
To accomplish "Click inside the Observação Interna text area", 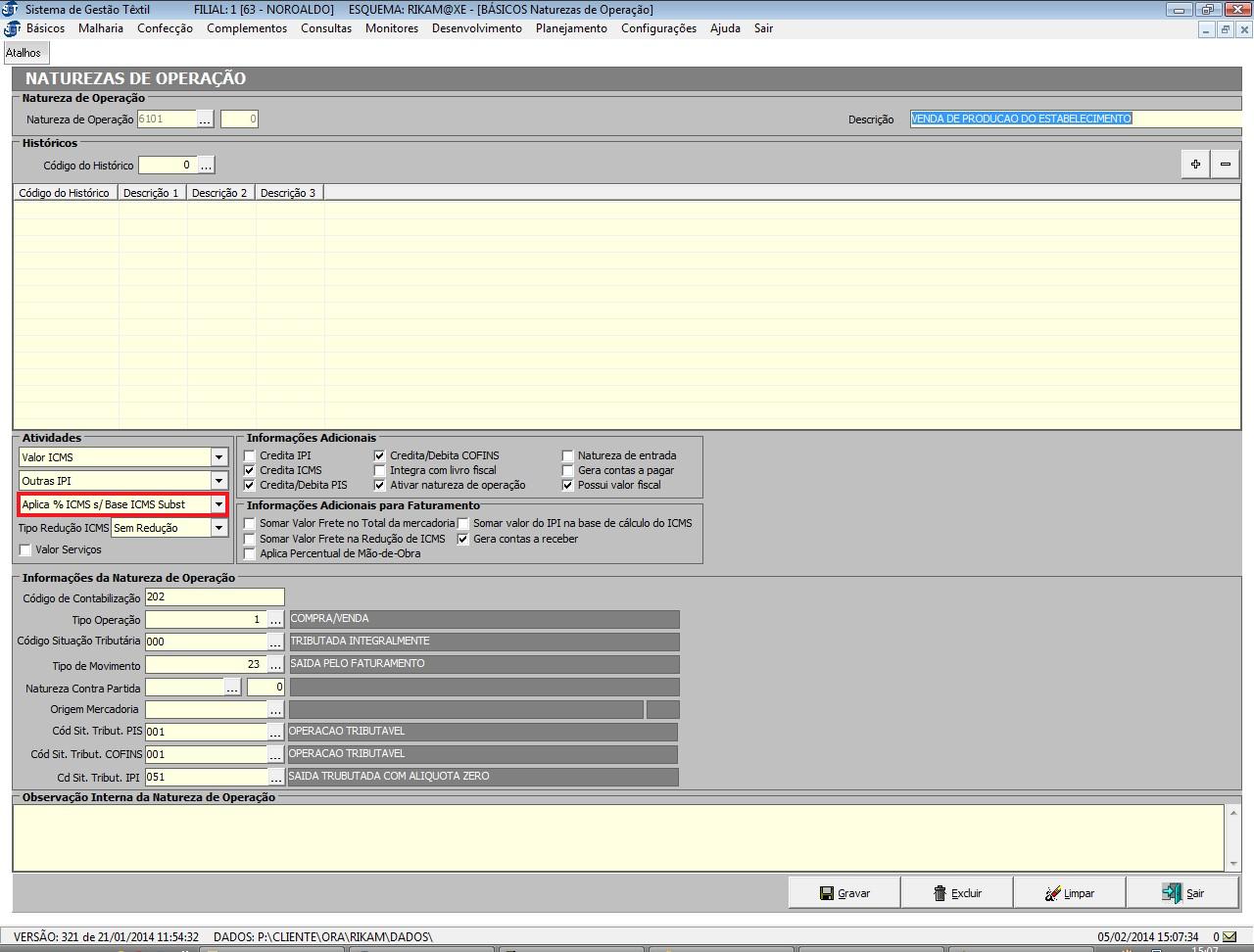I will click(617, 837).
